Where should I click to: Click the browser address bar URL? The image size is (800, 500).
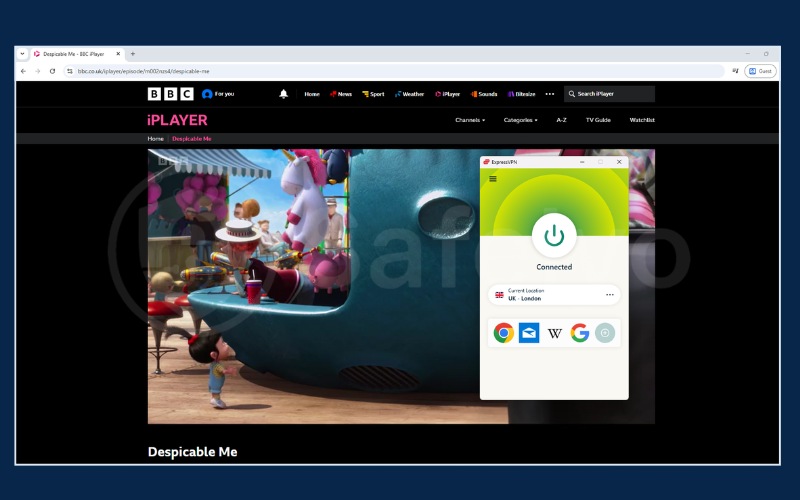pos(143,71)
